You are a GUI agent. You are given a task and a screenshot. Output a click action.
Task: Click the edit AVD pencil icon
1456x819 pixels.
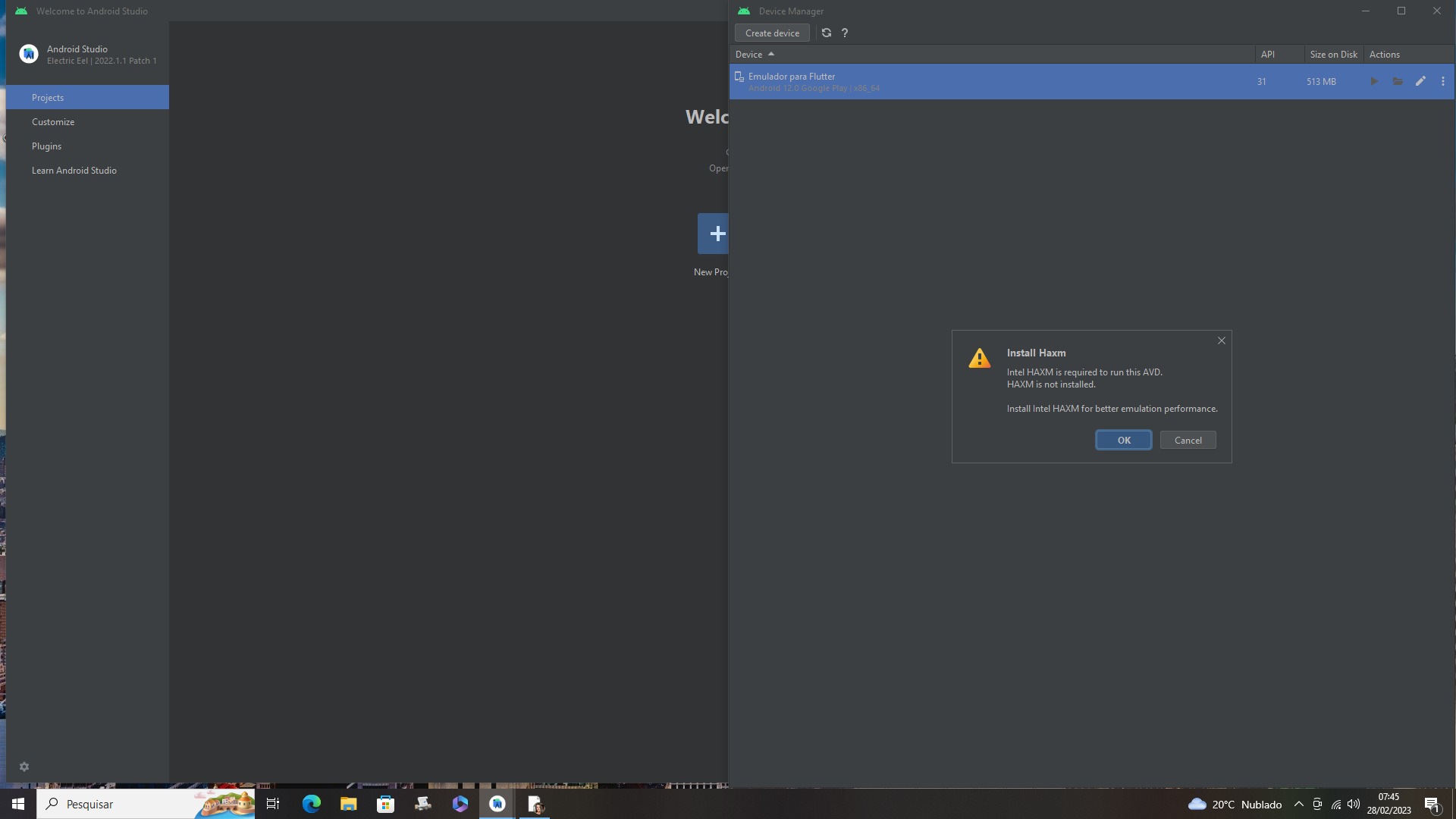[x=1421, y=81]
